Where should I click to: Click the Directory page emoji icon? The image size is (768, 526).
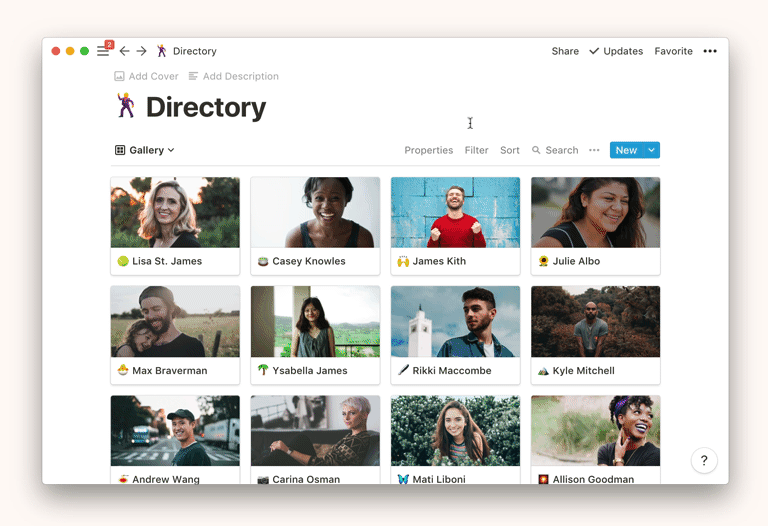point(126,106)
